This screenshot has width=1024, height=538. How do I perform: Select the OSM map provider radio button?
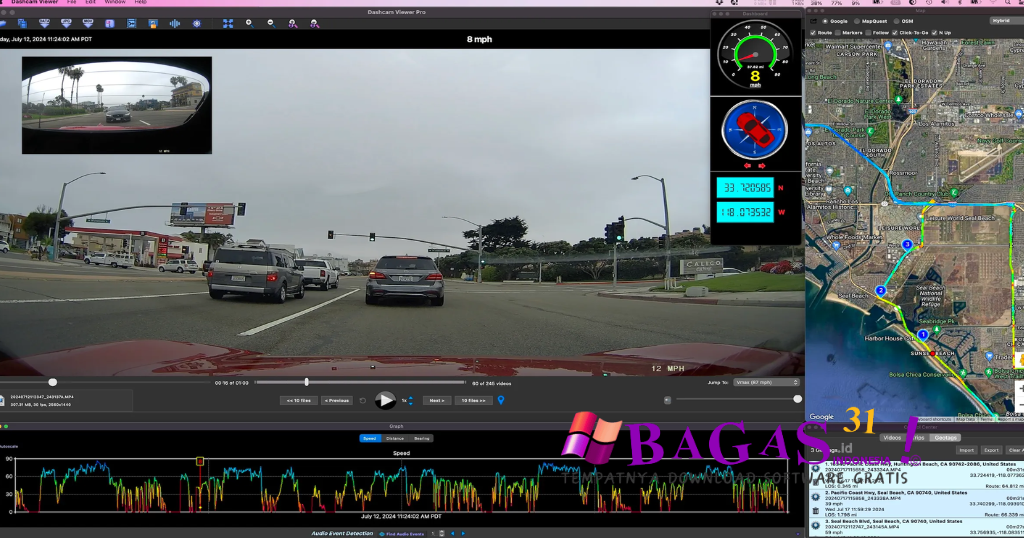pos(896,21)
